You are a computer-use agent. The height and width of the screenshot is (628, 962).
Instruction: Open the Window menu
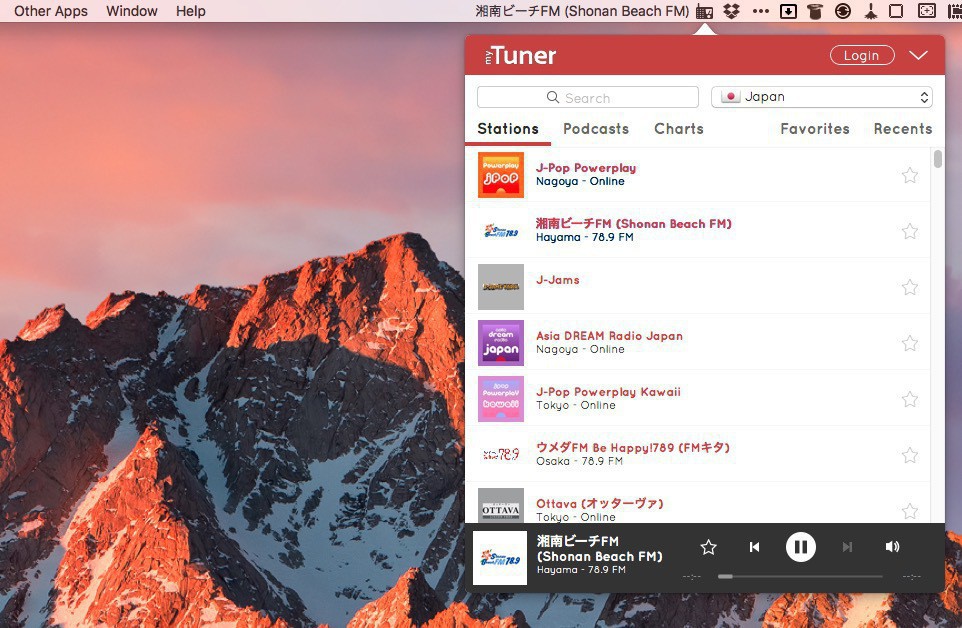132,11
